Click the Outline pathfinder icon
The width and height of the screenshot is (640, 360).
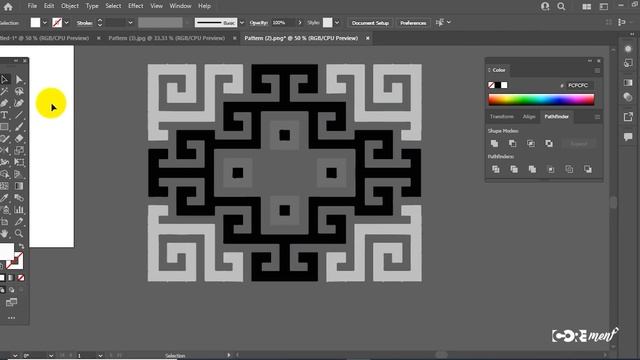569,169
